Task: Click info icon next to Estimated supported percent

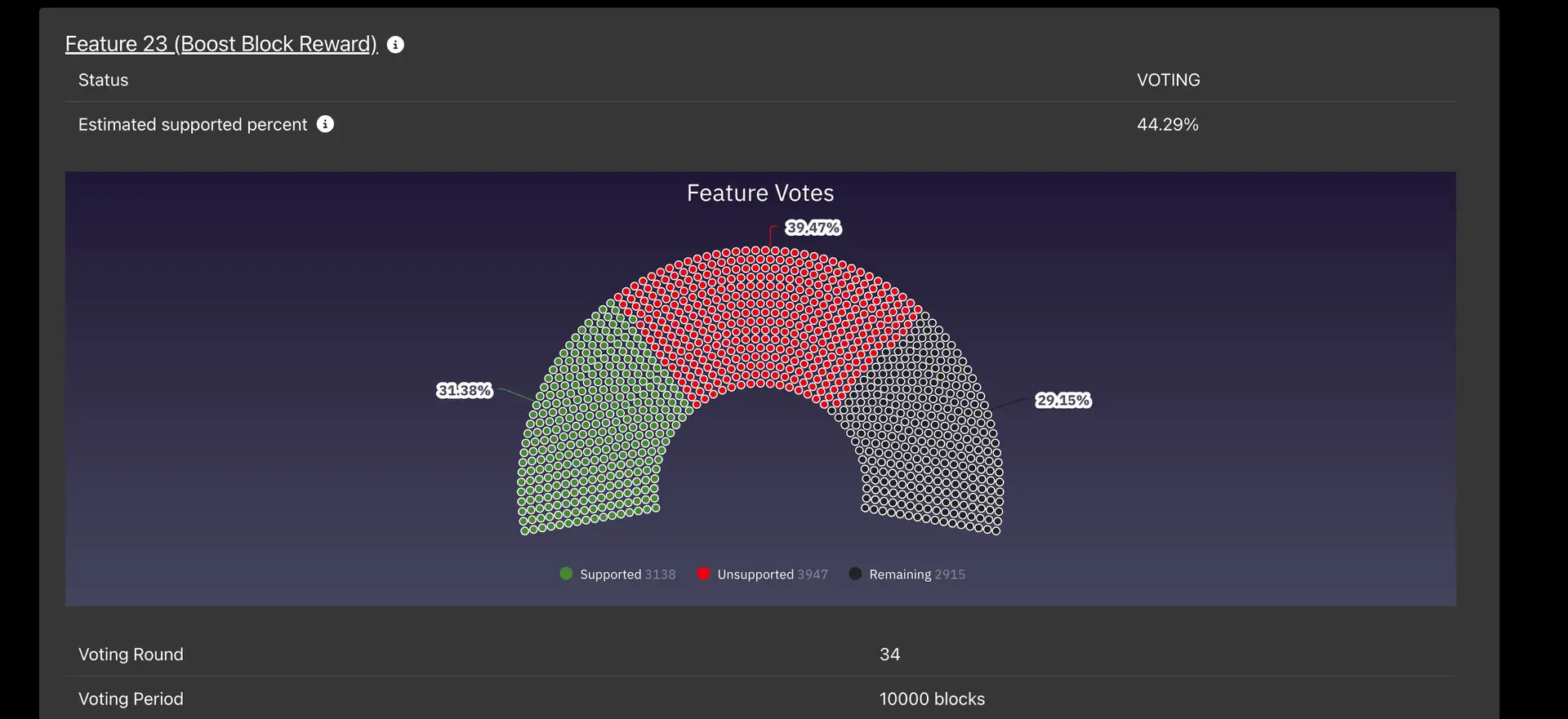Action: pyautogui.click(x=325, y=124)
